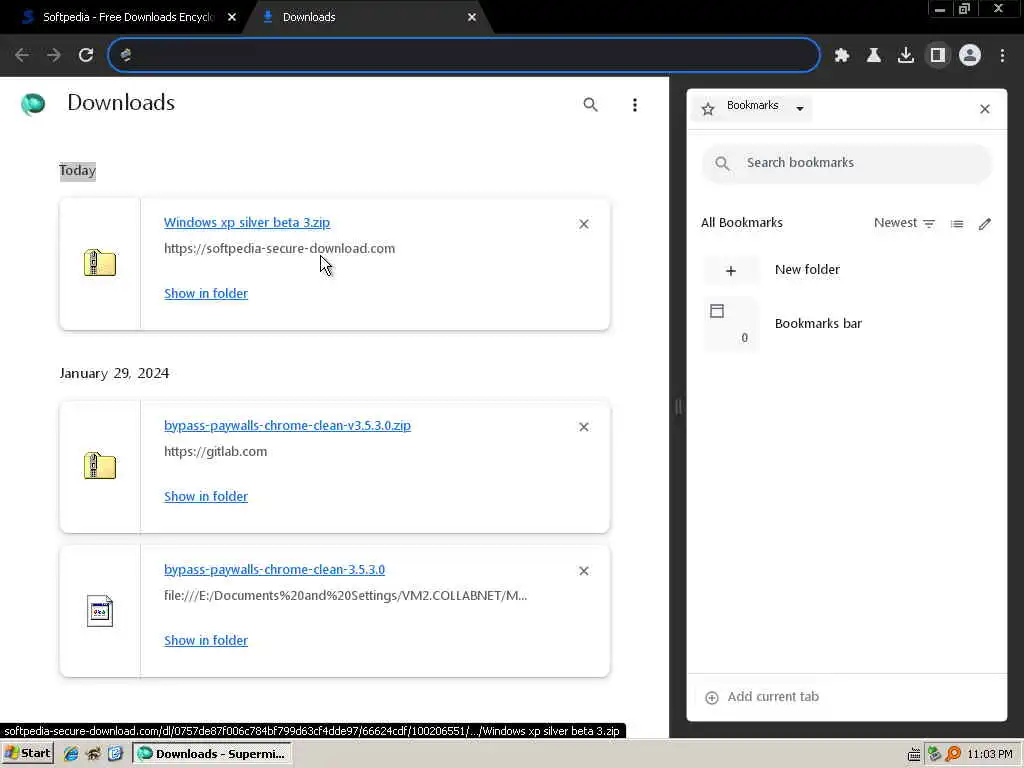
Task: Go back using the browser back arrow
Action: click(22, 55)
